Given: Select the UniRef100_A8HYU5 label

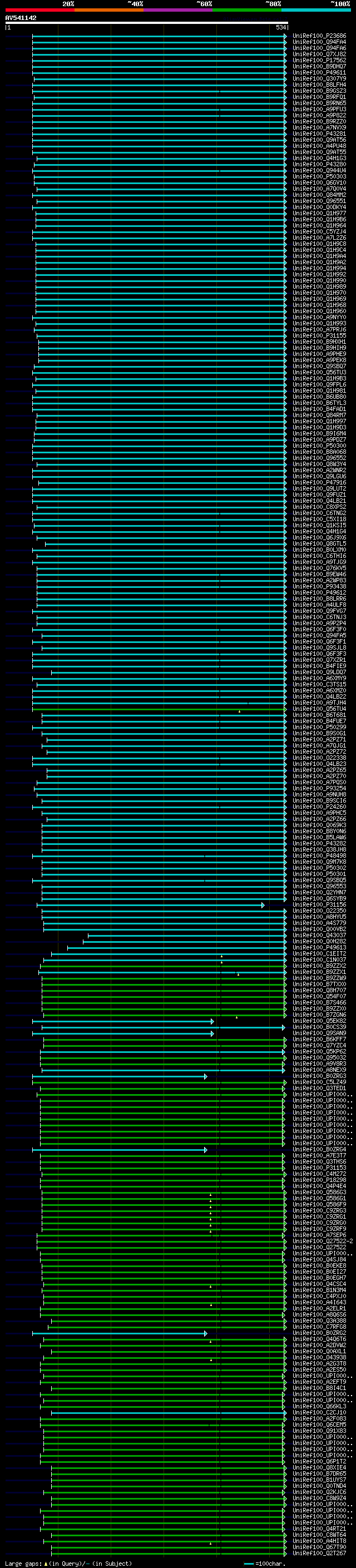Looking at the screenshot, I should point(319,917).
